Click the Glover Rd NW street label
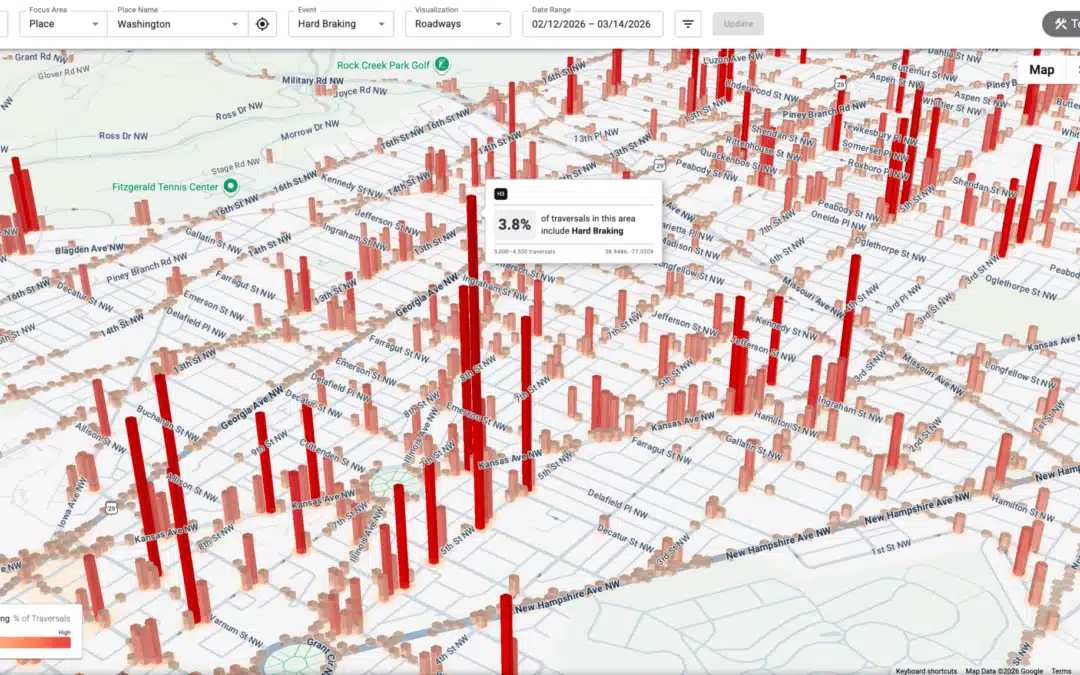The width and height of the screenshot is (1080, 675). [x=63, y=72]
